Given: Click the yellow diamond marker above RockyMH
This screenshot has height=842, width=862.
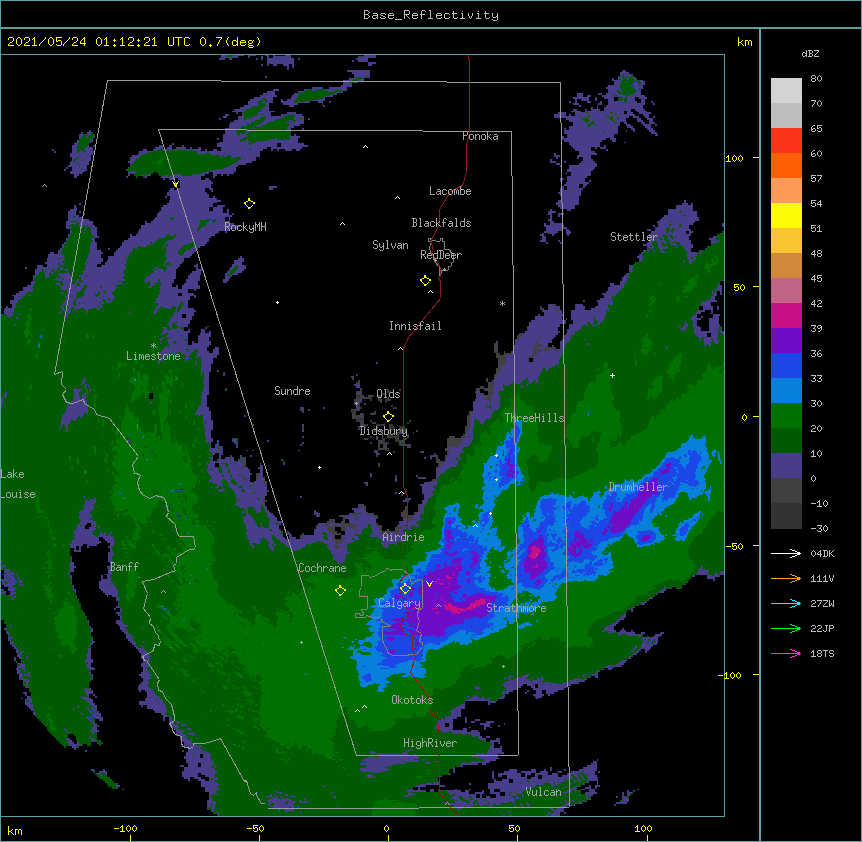Looking at the screenshot, I should 249,204.
